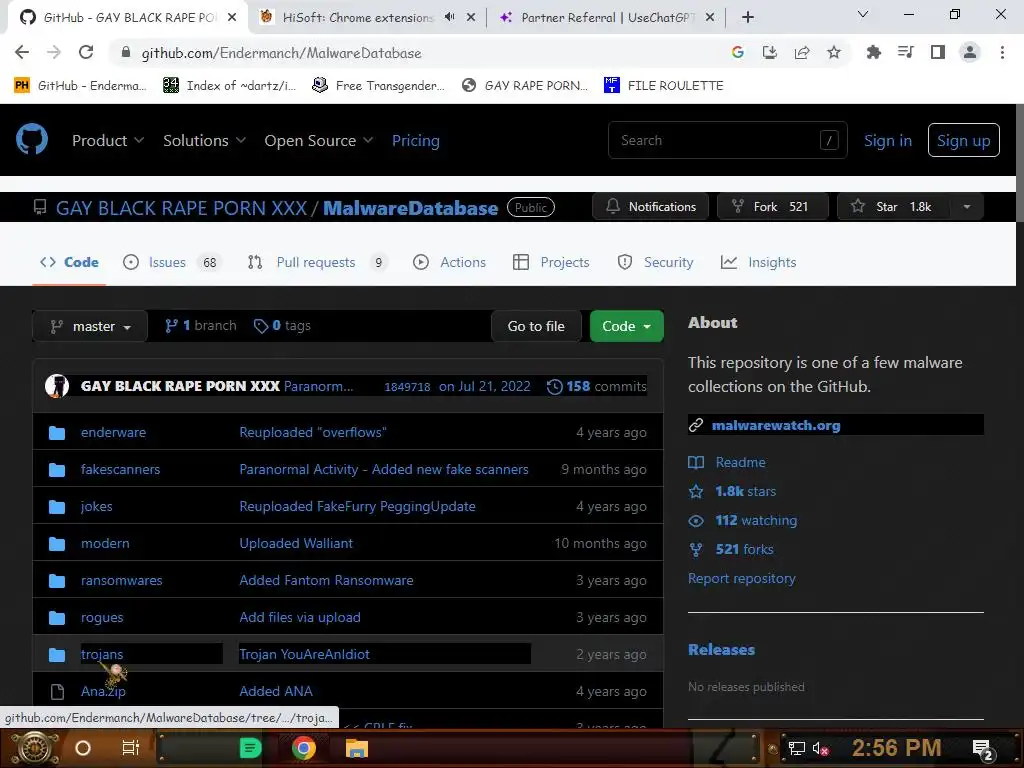Open the malwarewatch.org link
Image resolution: width=1024 pixels, height=768 pixels.
(776, 425)
